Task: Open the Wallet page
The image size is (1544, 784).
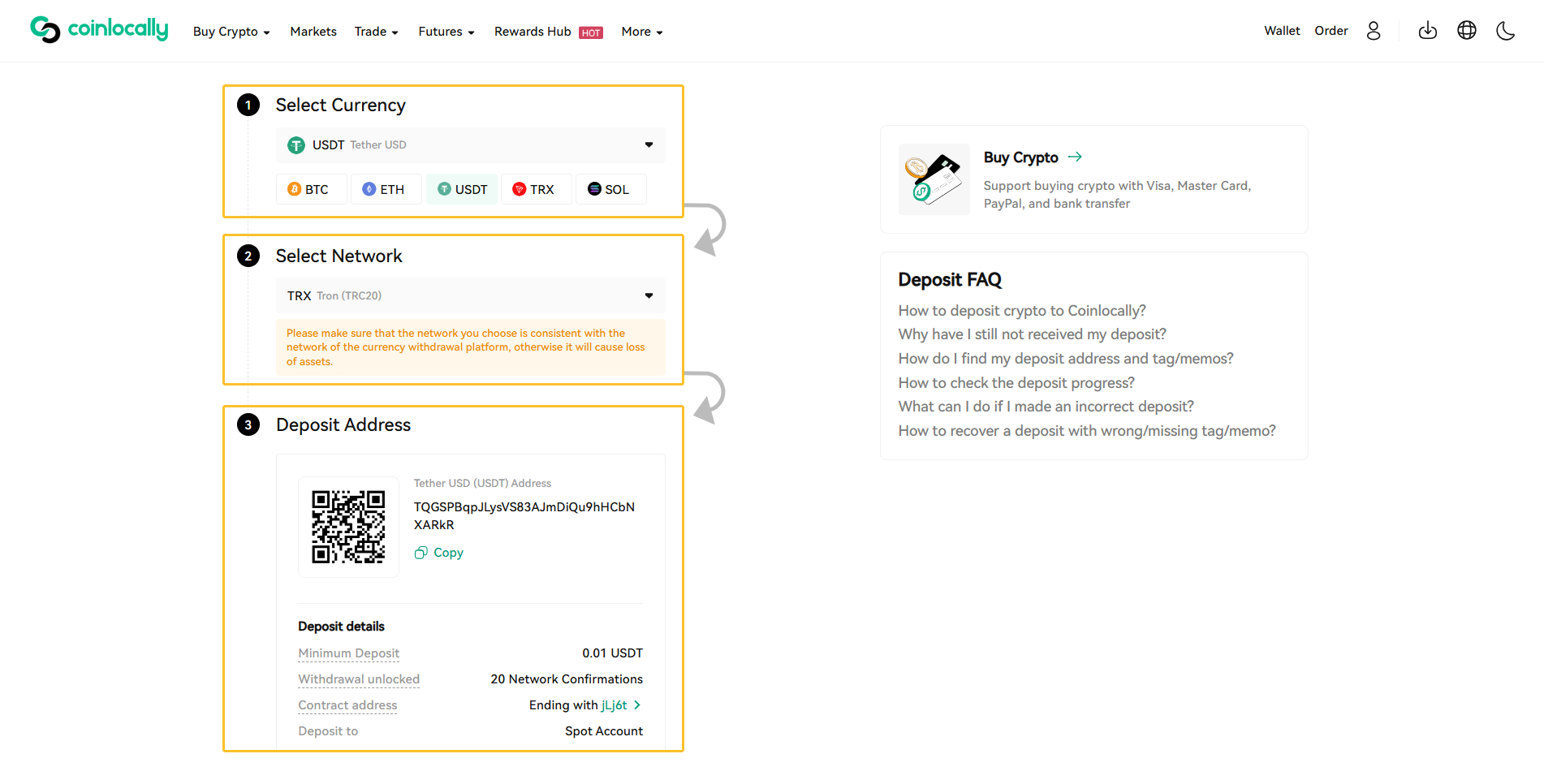Action: [x=1282, y=31]
